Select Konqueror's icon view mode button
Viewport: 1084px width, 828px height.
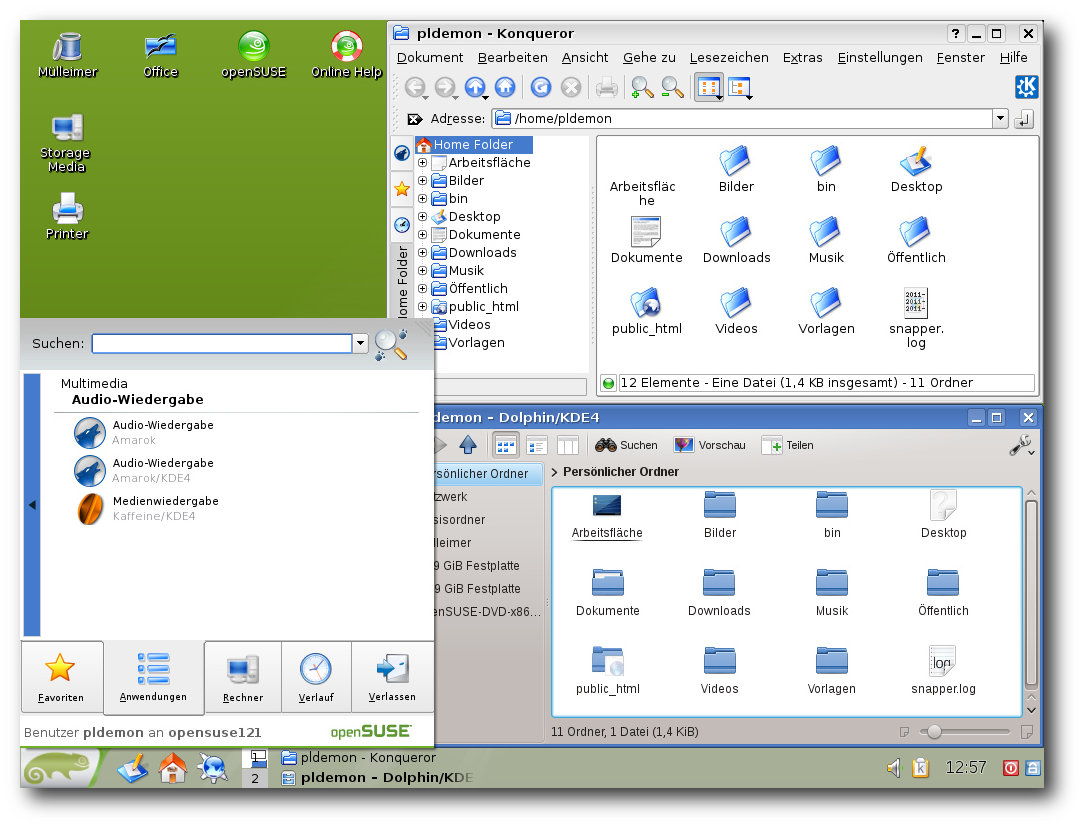click(x=709, y=88)
